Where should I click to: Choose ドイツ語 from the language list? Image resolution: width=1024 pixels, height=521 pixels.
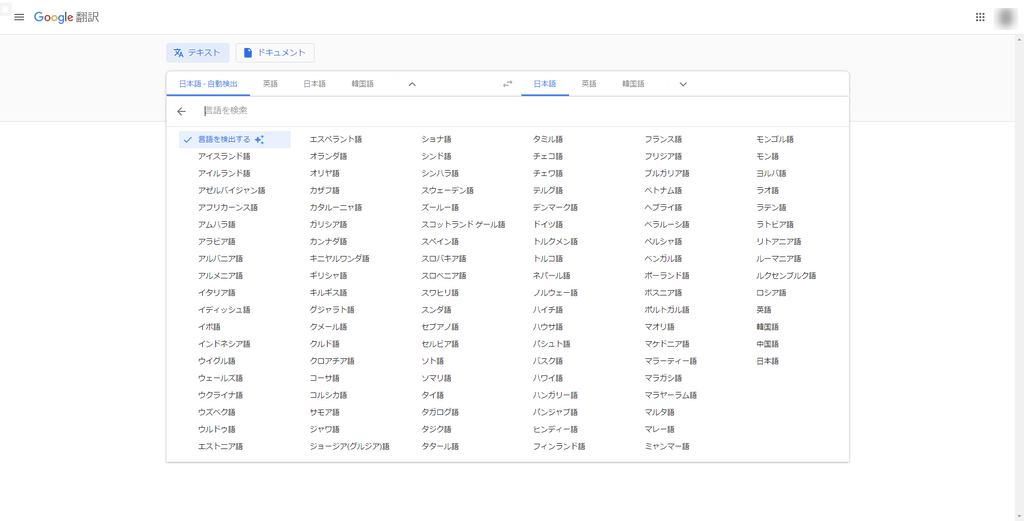550,225
